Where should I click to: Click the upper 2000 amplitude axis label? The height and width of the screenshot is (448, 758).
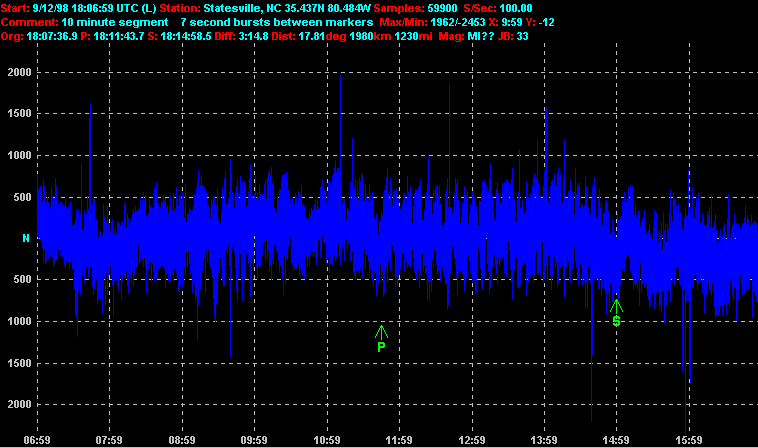pyautogui.click(x=19, y=72)
